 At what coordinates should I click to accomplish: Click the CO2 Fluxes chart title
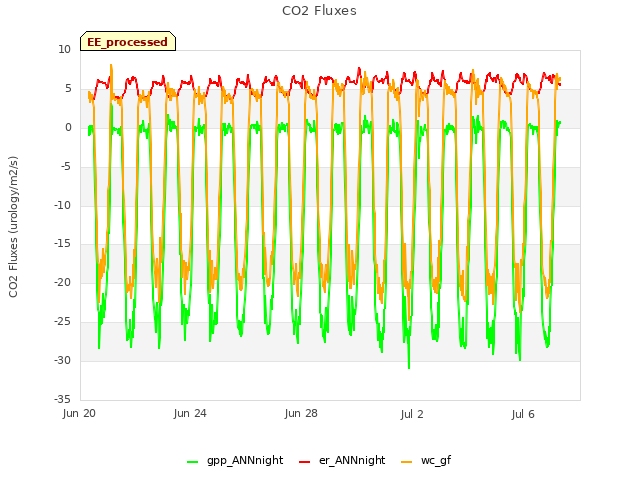319,11
